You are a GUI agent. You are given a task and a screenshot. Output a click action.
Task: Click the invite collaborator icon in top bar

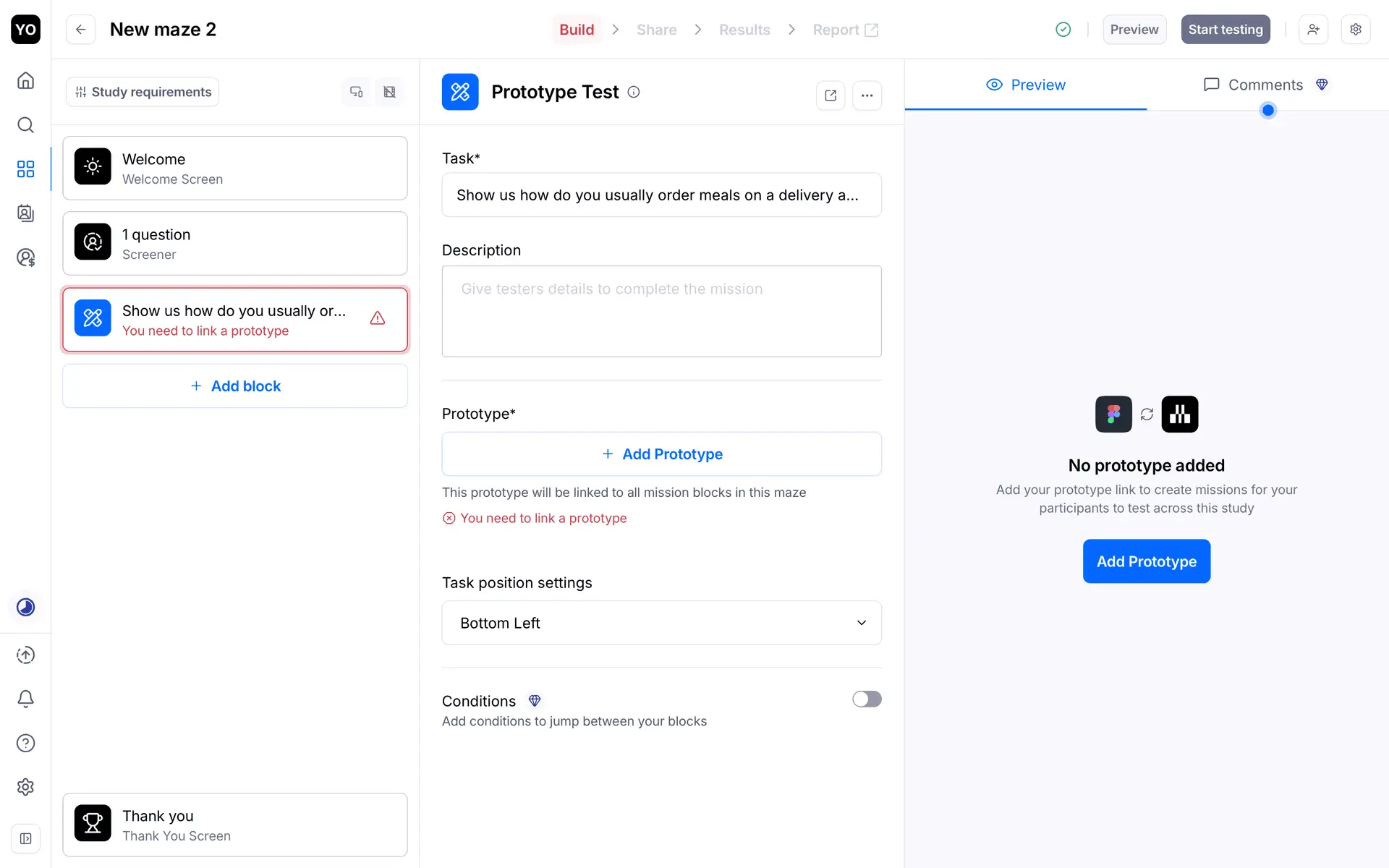tap(1313, 30)
